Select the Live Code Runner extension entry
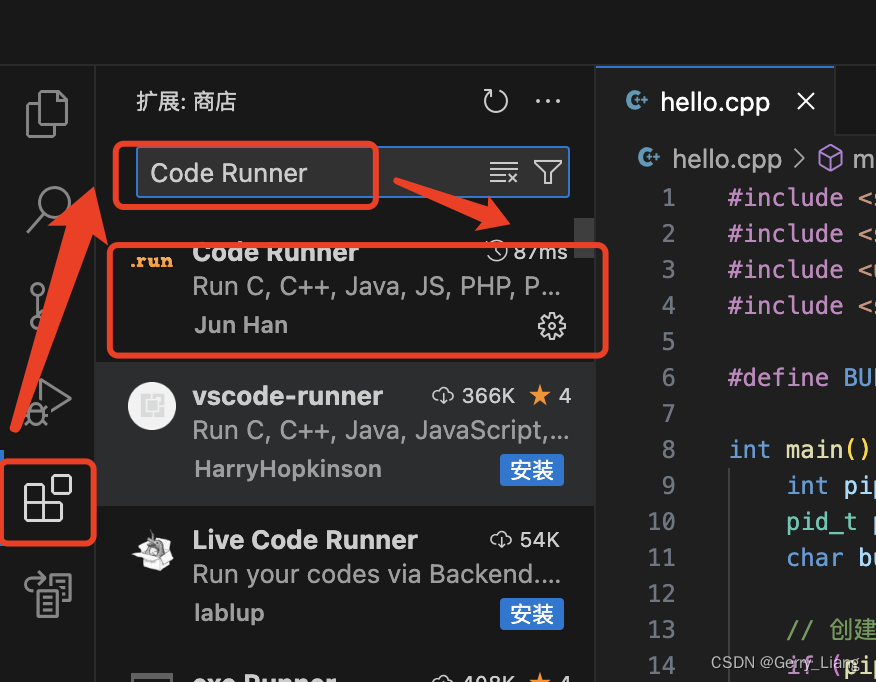876x682 pixels. click(x=346, y=578)
